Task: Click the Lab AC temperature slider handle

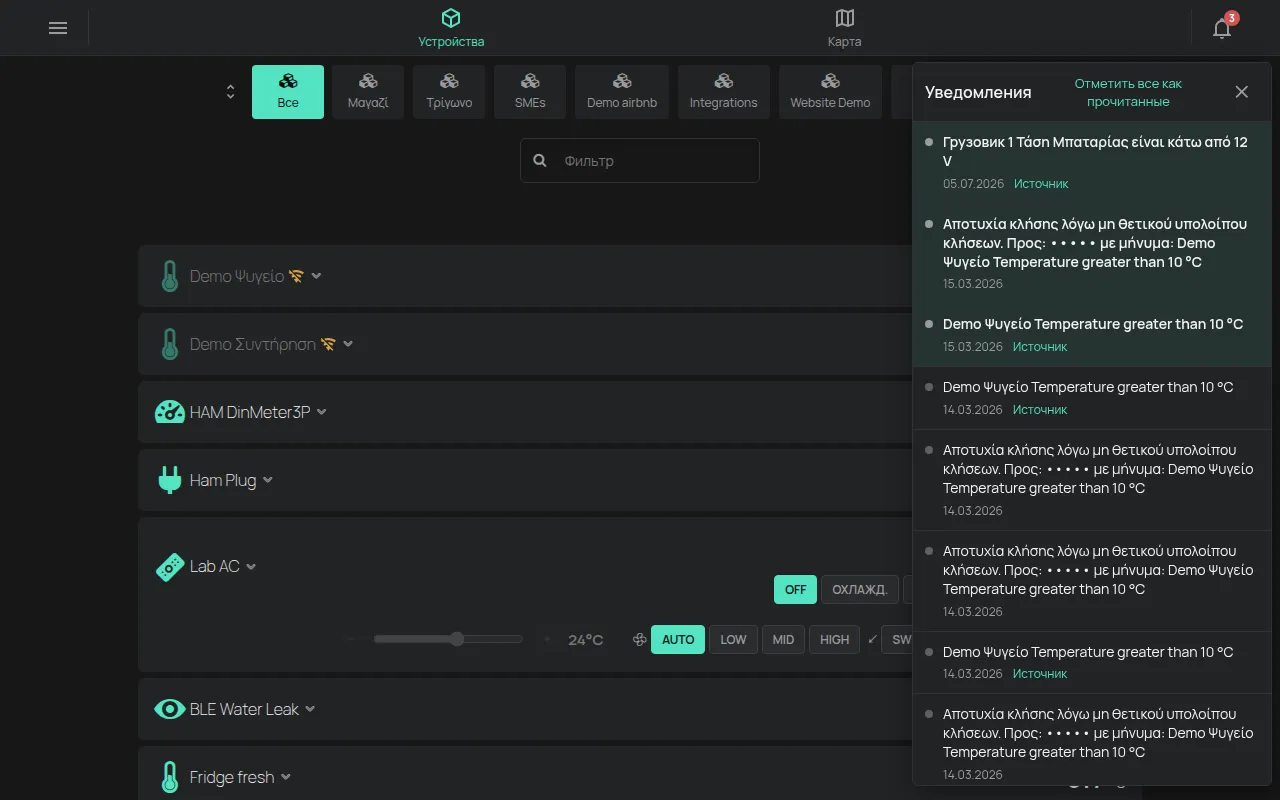Action: 457,639
